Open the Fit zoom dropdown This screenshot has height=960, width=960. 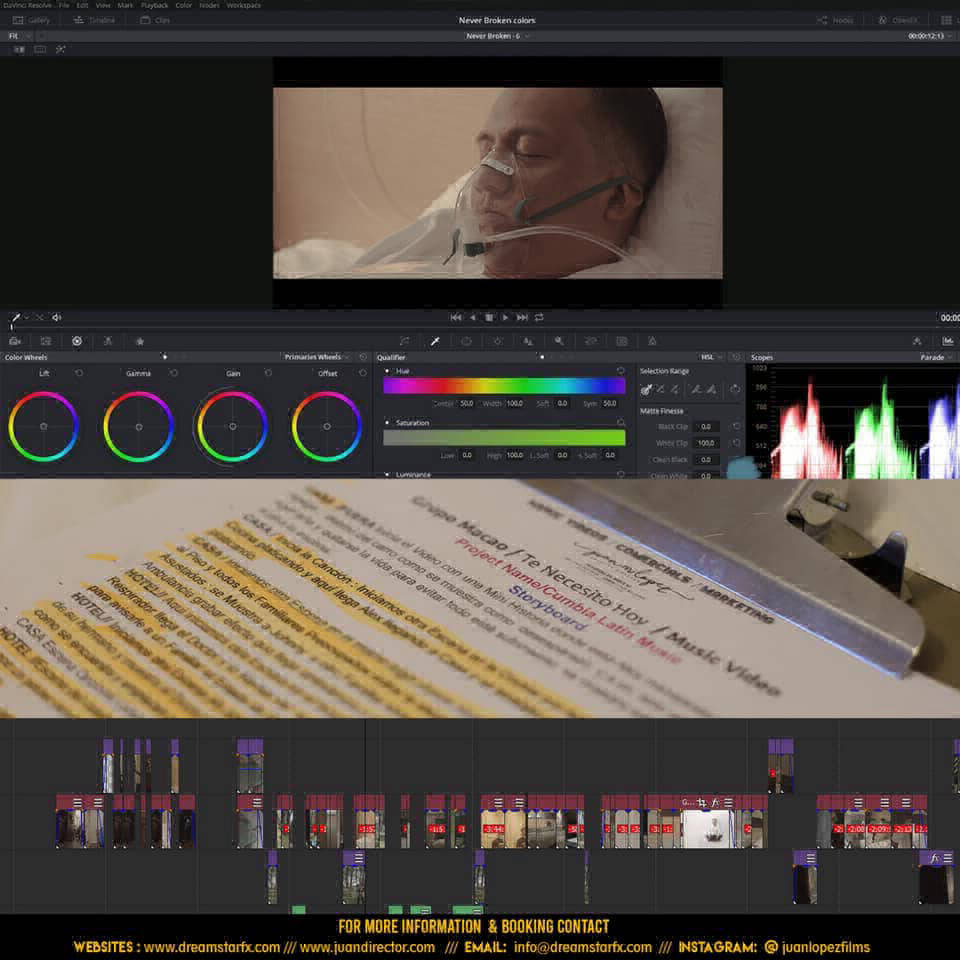(19, 36)
